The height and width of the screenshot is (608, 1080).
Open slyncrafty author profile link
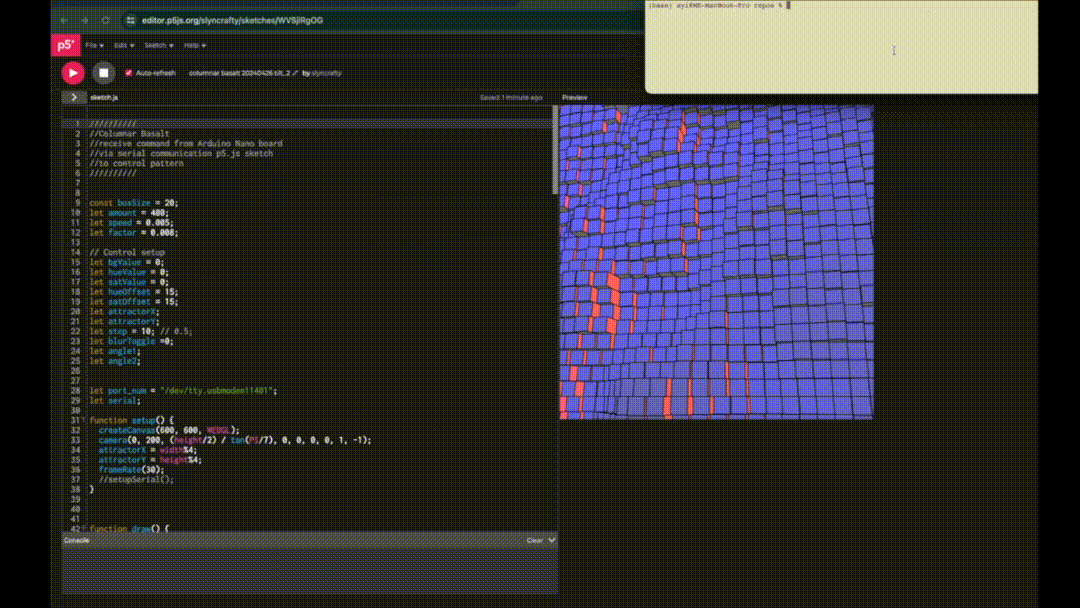tap(326, 73)
